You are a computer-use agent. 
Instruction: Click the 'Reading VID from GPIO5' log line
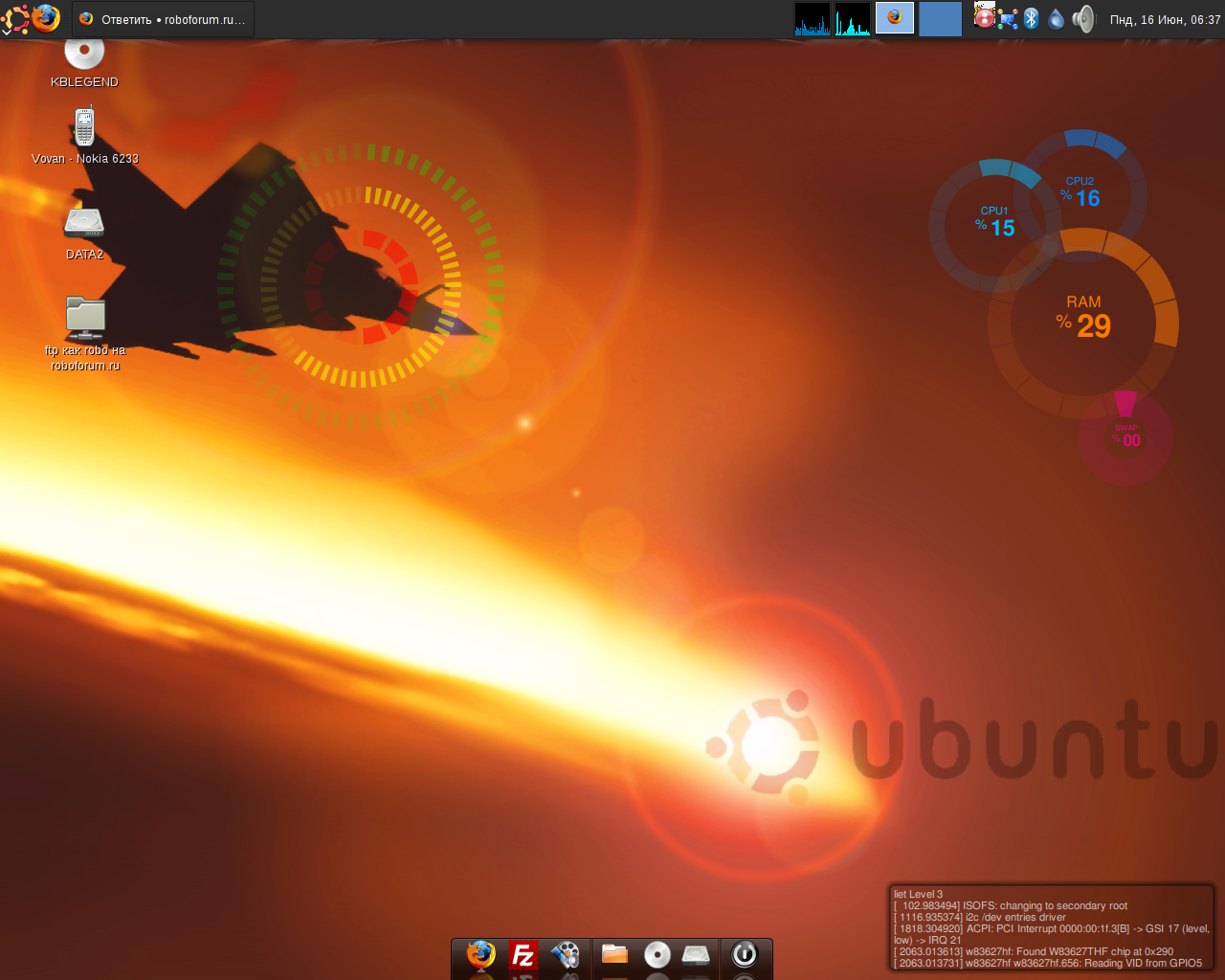(1048, 963)
